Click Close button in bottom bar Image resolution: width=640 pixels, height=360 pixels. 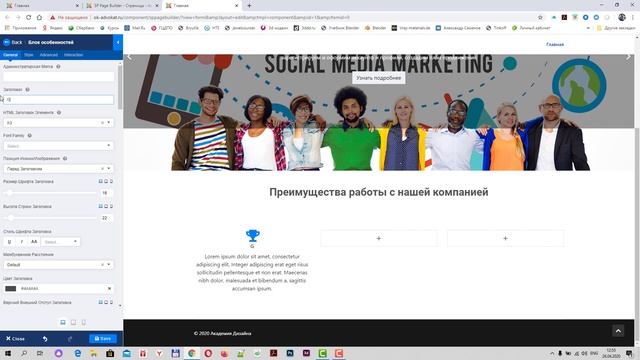coord(15,339)
